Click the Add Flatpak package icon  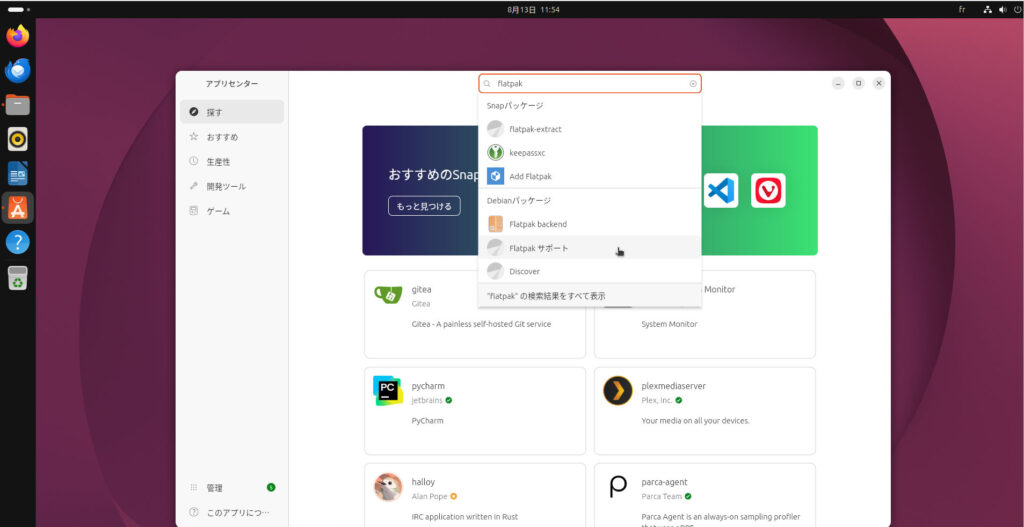[495, 176]
